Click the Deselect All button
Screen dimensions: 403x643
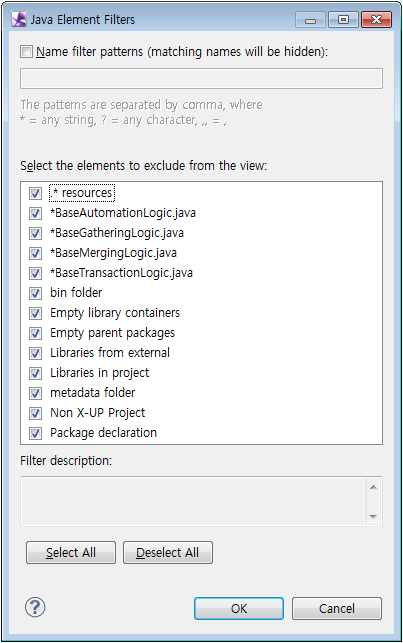168,552
